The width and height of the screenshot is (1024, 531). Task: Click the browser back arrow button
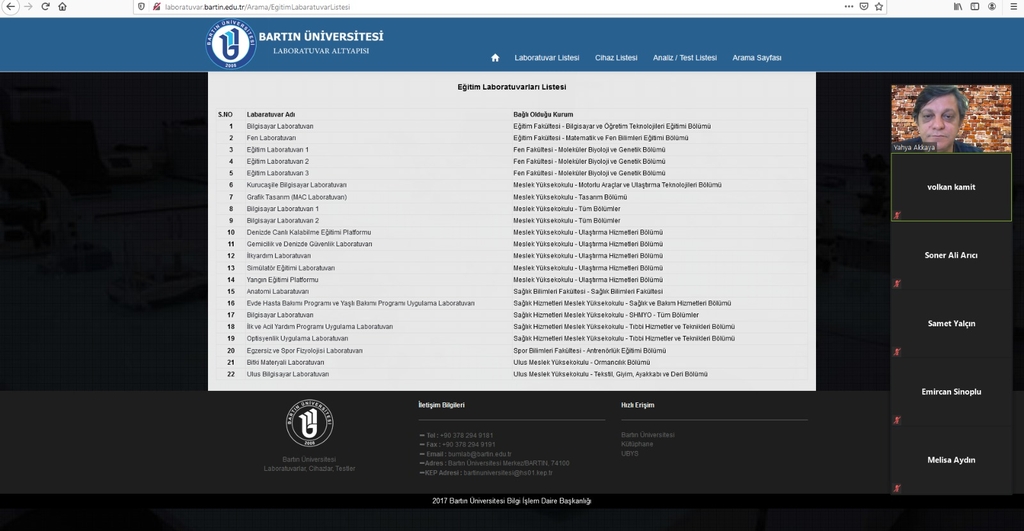(11, 6)
